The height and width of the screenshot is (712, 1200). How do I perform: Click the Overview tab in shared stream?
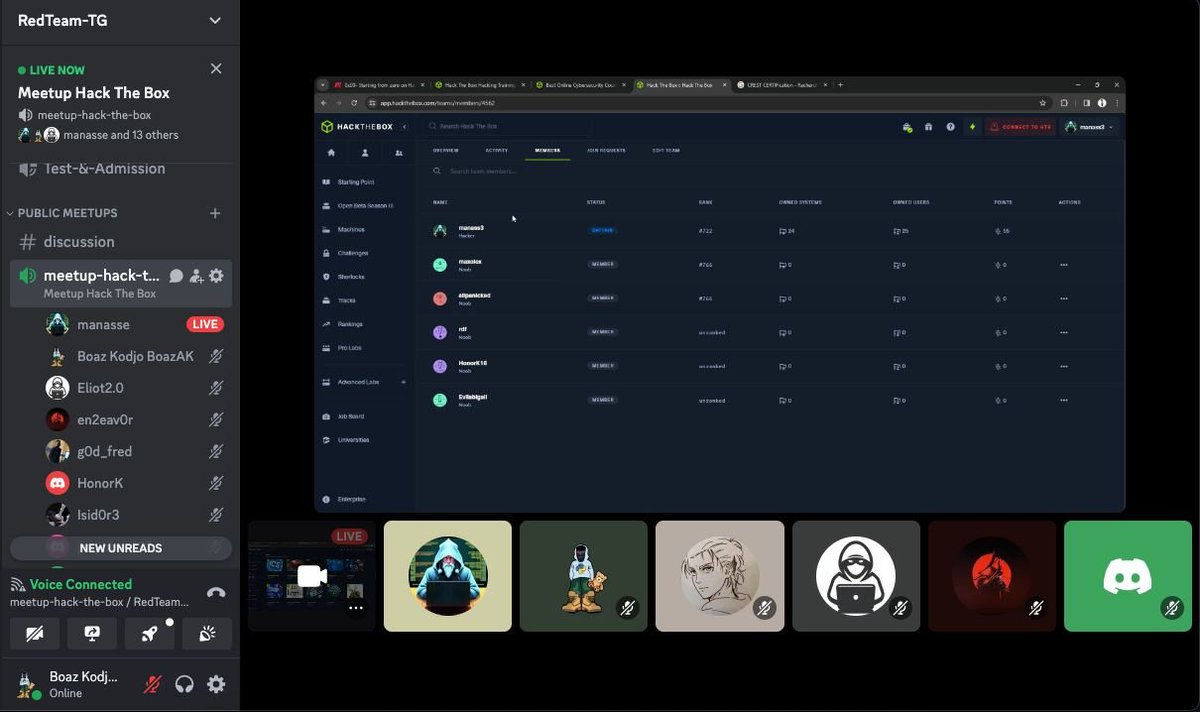point(445,151)
